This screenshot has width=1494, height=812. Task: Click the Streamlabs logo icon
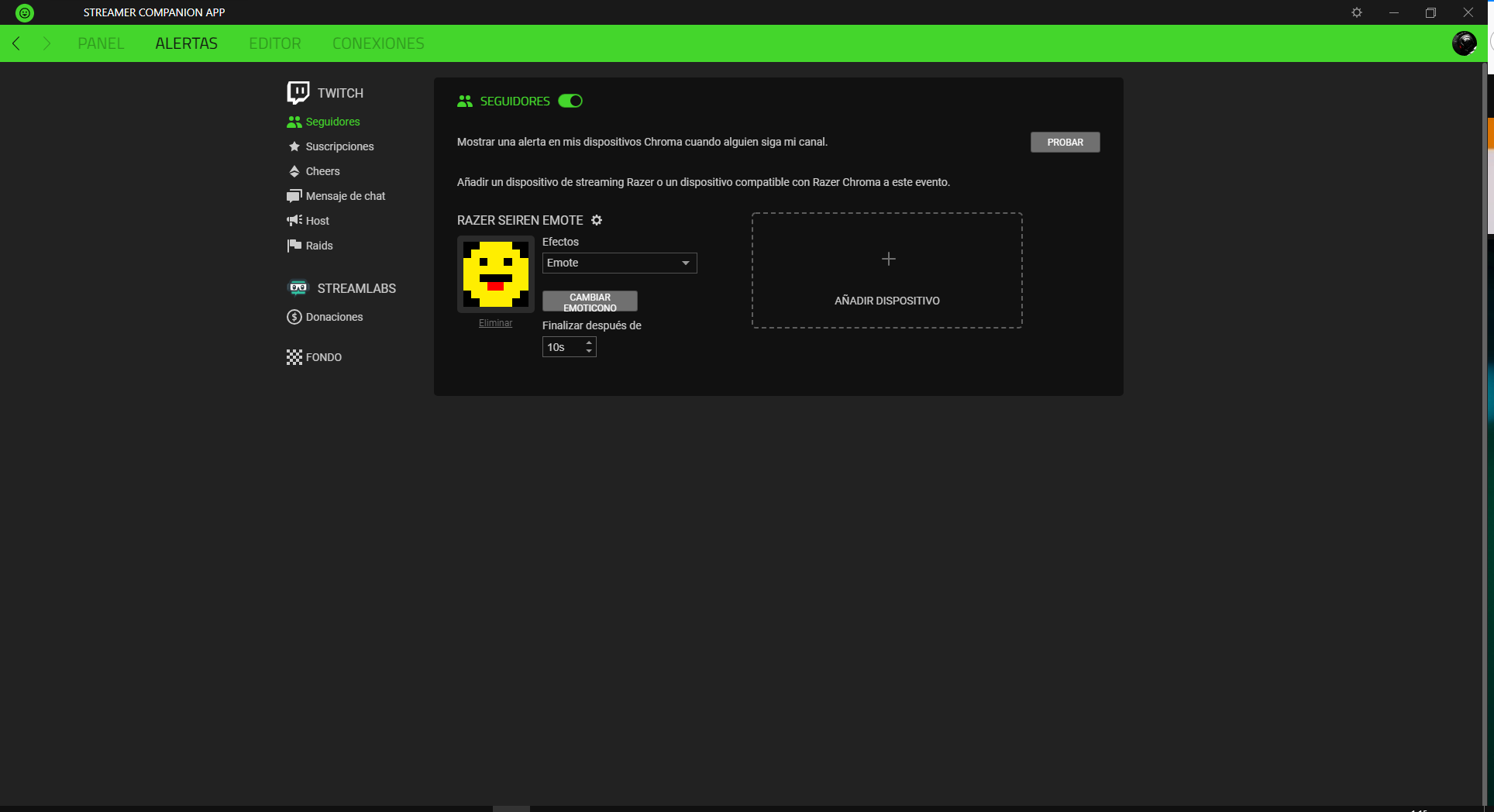298,288
